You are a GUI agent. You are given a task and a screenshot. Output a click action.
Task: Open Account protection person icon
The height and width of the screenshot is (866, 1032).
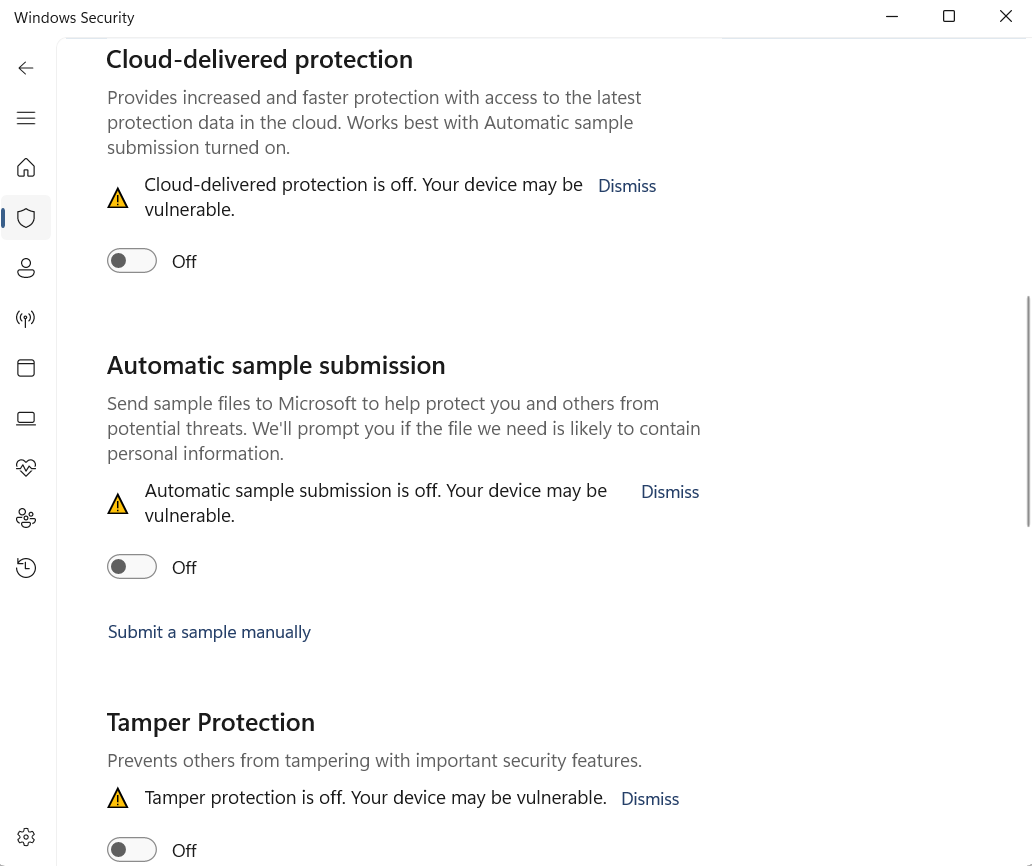click(26, 268)
